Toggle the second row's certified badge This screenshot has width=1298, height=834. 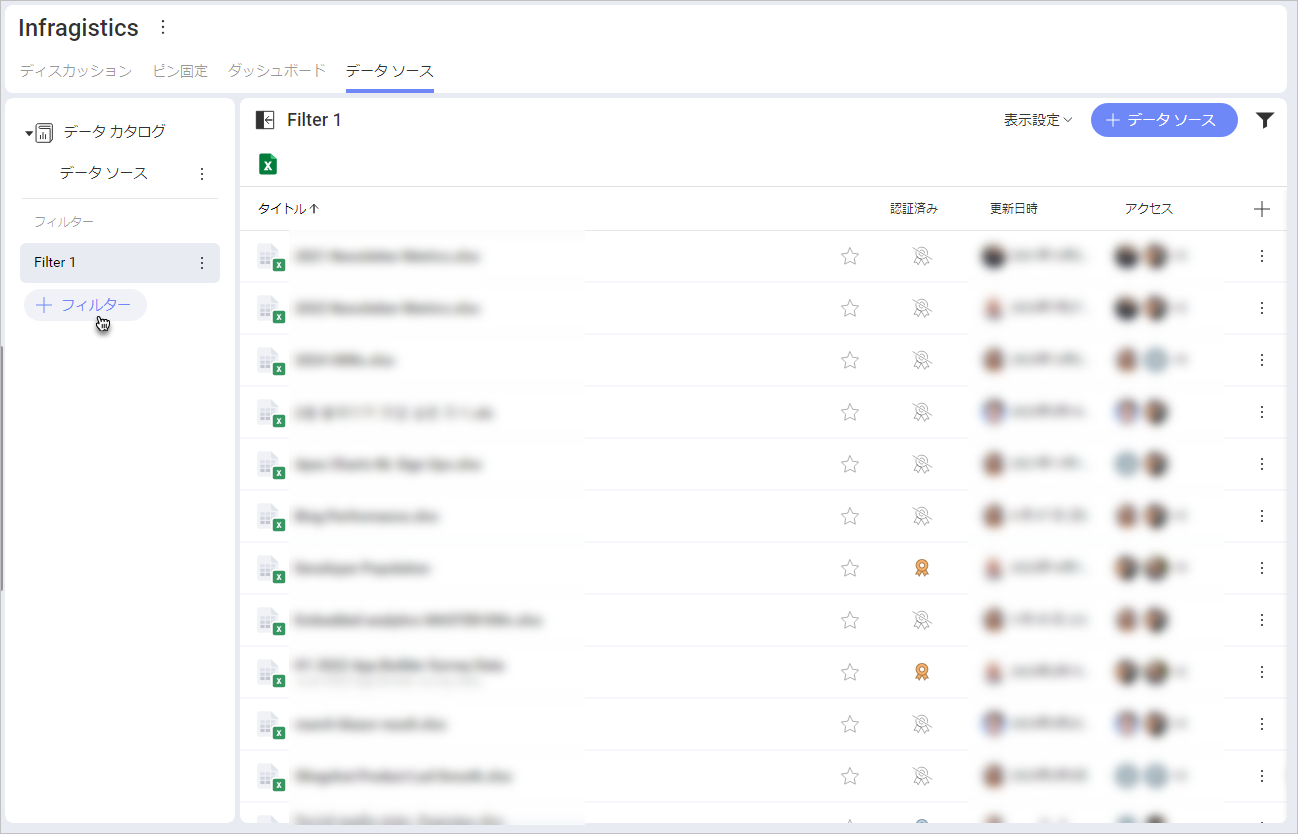click(922, 308)
